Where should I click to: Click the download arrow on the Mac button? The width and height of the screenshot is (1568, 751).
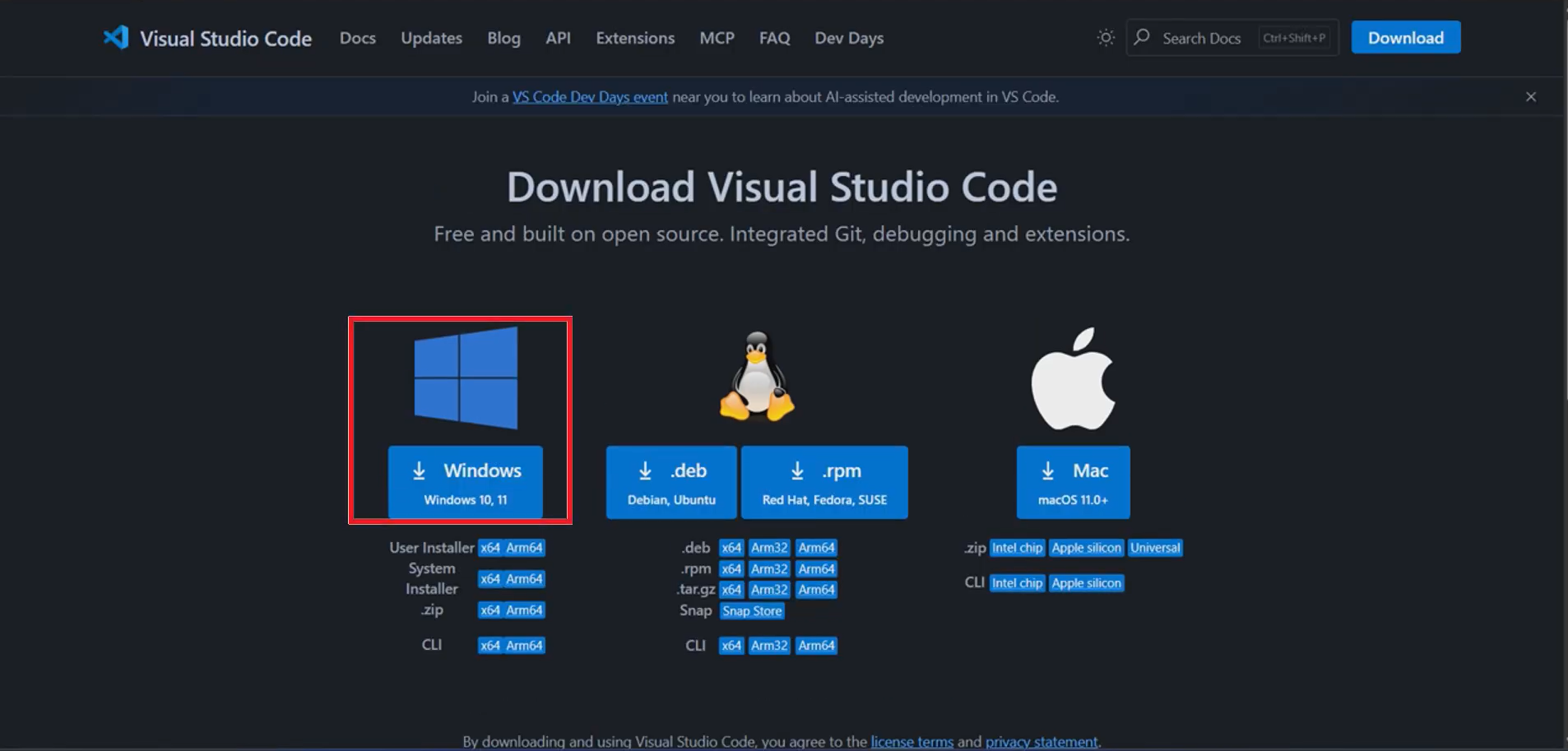coord(1047,470)
